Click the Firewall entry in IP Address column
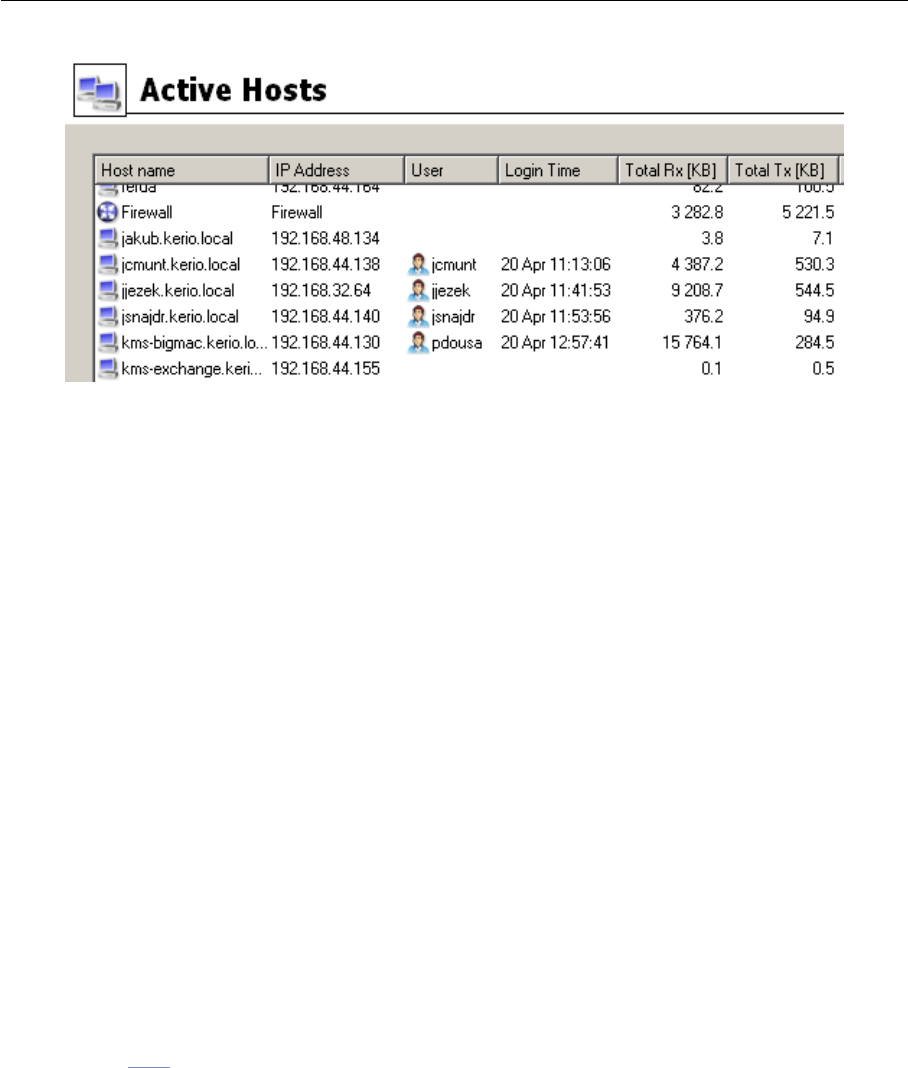The height and width of the screenshot is (1068, 908). (297, 213)
